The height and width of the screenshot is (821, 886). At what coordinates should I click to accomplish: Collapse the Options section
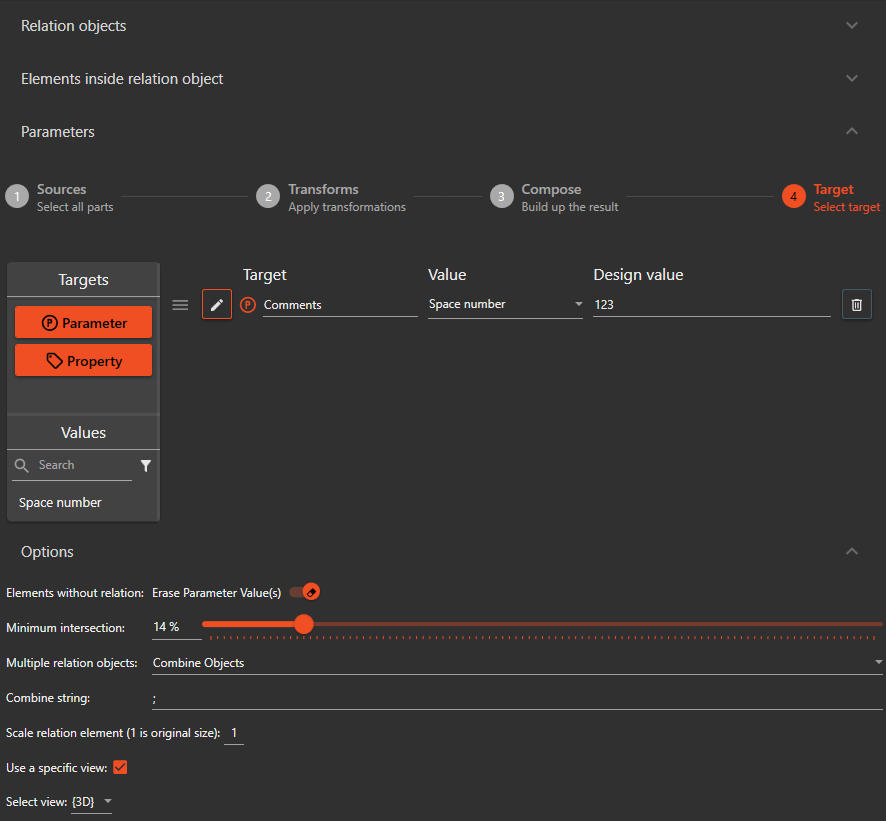851,552
